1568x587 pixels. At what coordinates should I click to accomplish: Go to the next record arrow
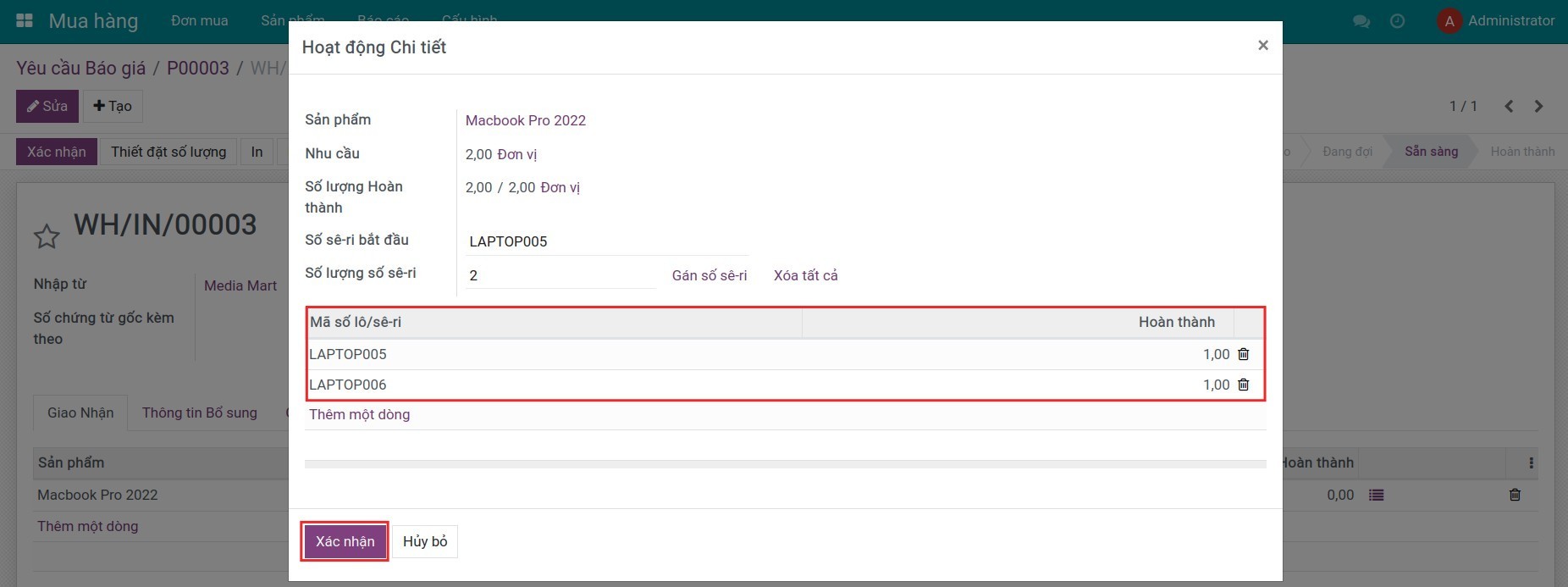click(x=1539, y=106)
